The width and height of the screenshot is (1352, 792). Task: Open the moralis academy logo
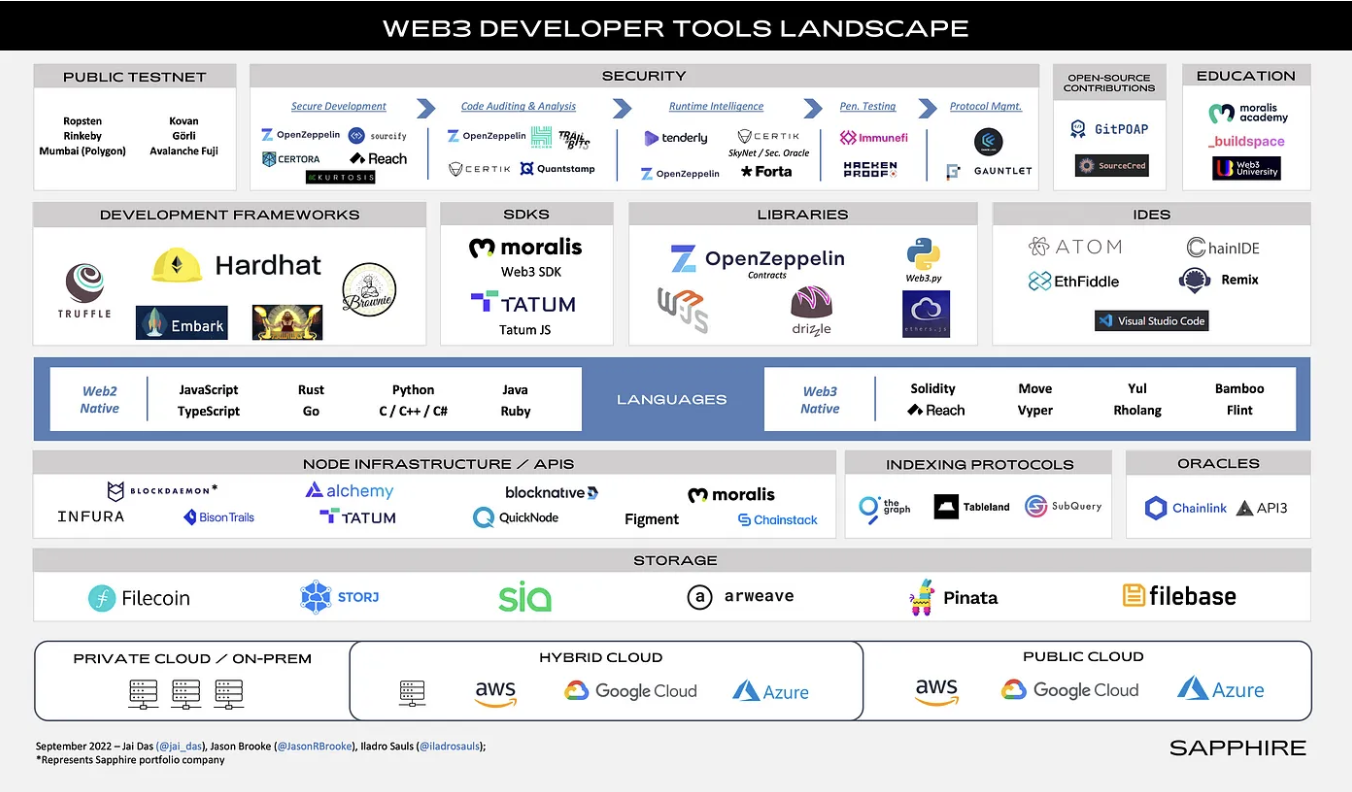pyautogui.click(x=1247, y=113)
